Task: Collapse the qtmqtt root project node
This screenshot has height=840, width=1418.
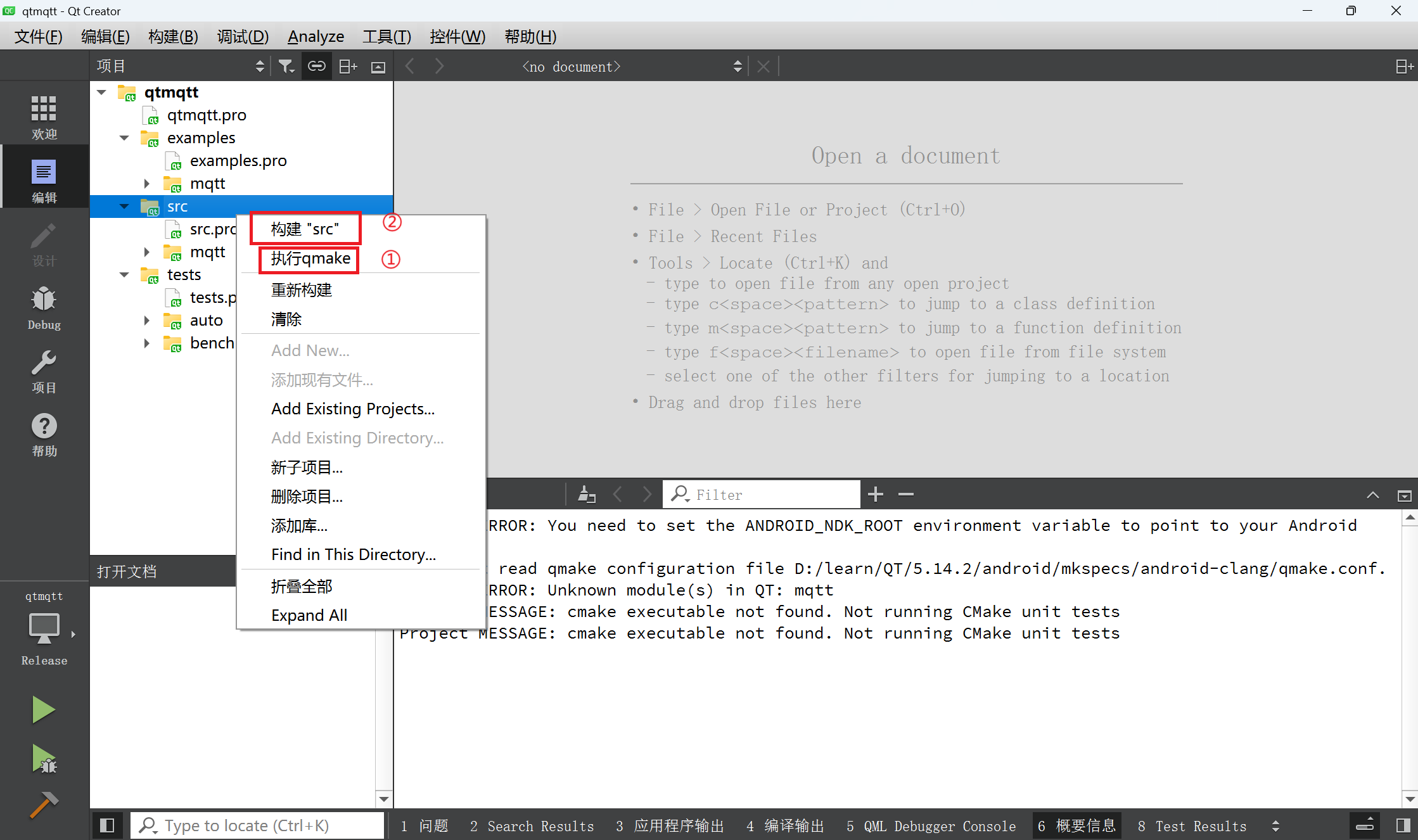Action: (101, 92)
